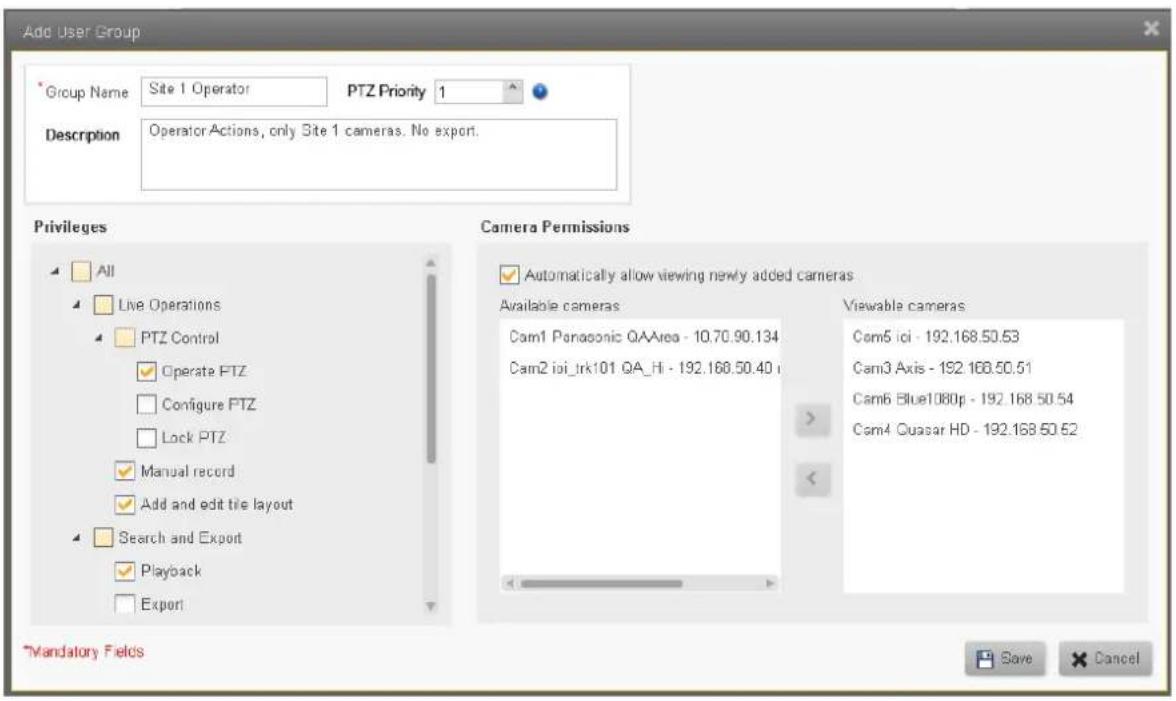Collapse the PTZ Control tree node
Image resolution: width=1176 pixels, height=701 pixels.
(98, 338)
